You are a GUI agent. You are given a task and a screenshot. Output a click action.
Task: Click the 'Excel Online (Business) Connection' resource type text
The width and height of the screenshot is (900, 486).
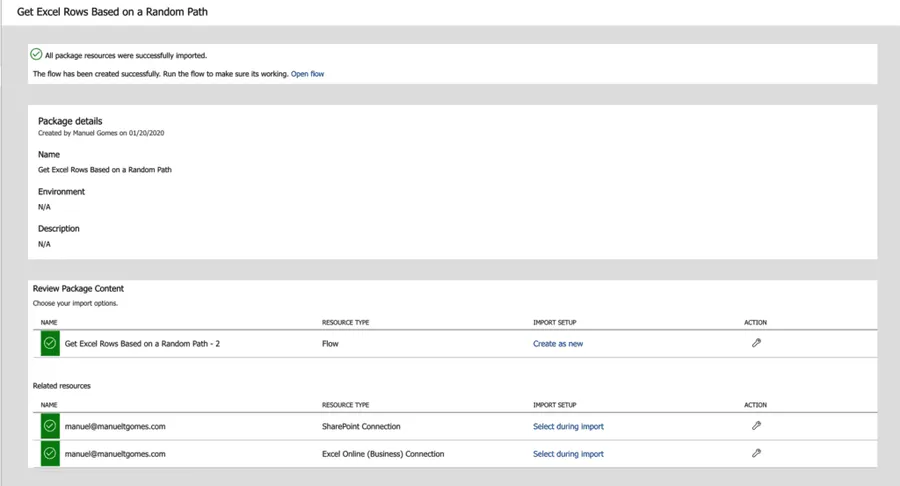385,454
